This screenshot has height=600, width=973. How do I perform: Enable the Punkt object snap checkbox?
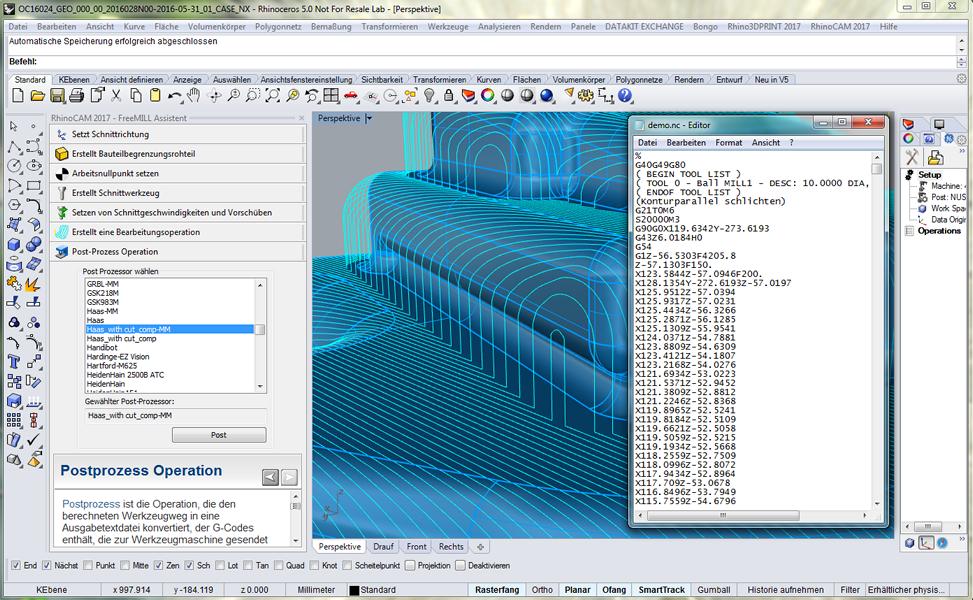point(88,565)
